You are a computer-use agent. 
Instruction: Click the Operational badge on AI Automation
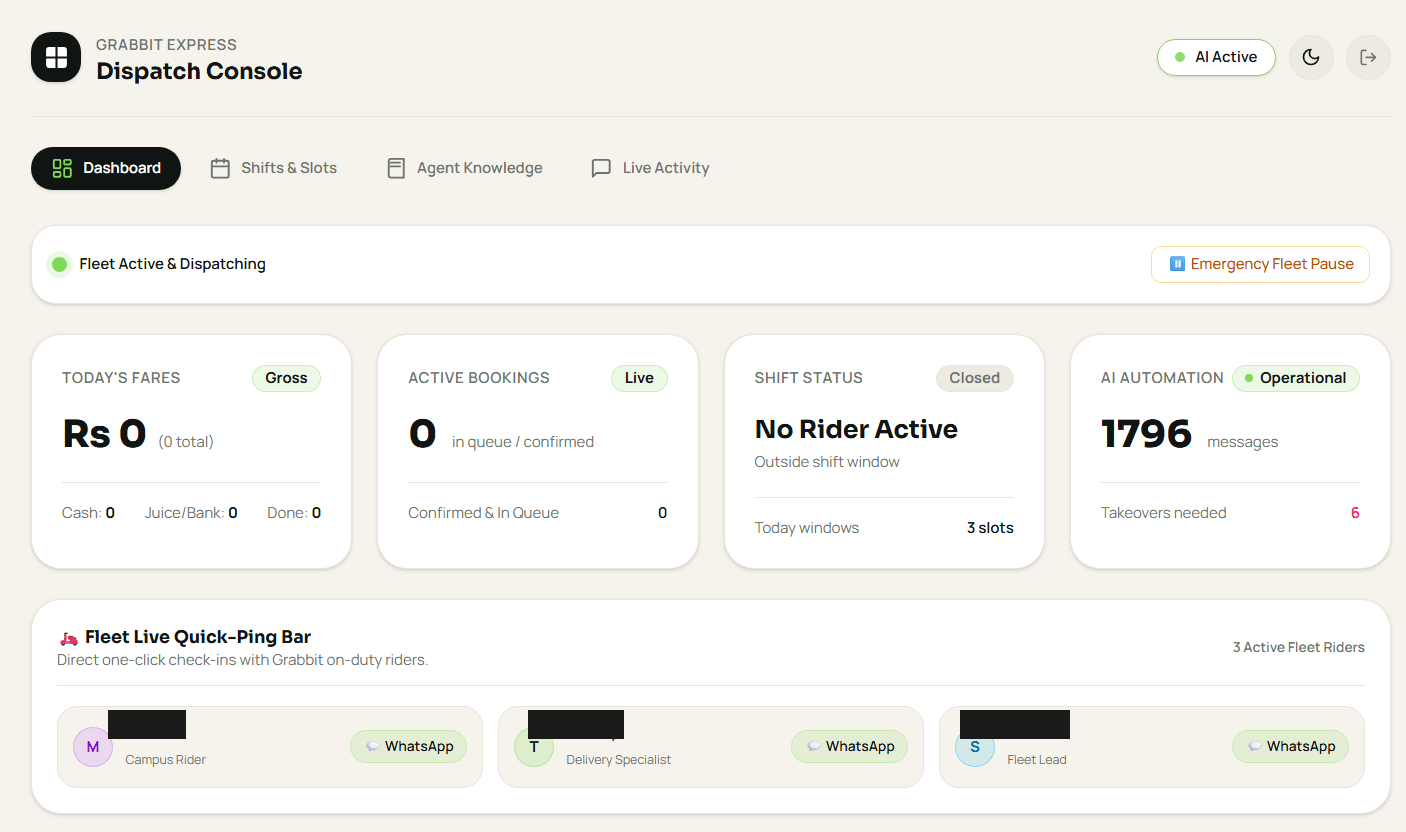[1296, 378]
